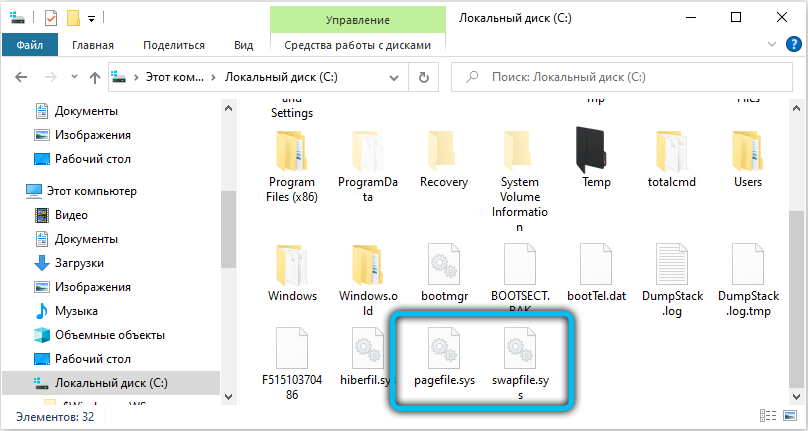The image size is (808, 431).
Task: Click the search field Поиск: Локальный диск (C:)
Action: tap(622, 77)
